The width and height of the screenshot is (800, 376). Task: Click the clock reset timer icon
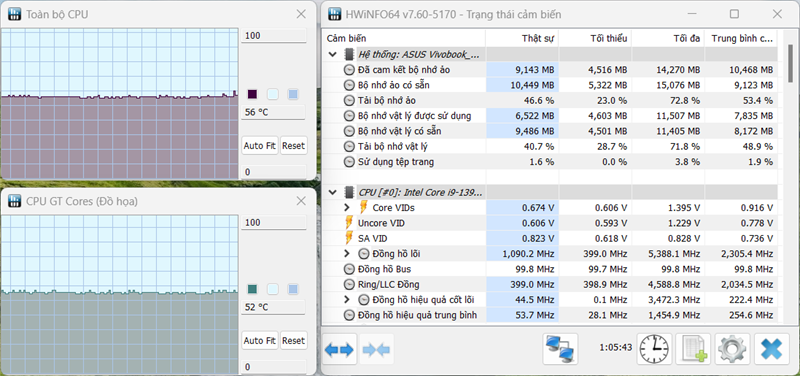654,349
